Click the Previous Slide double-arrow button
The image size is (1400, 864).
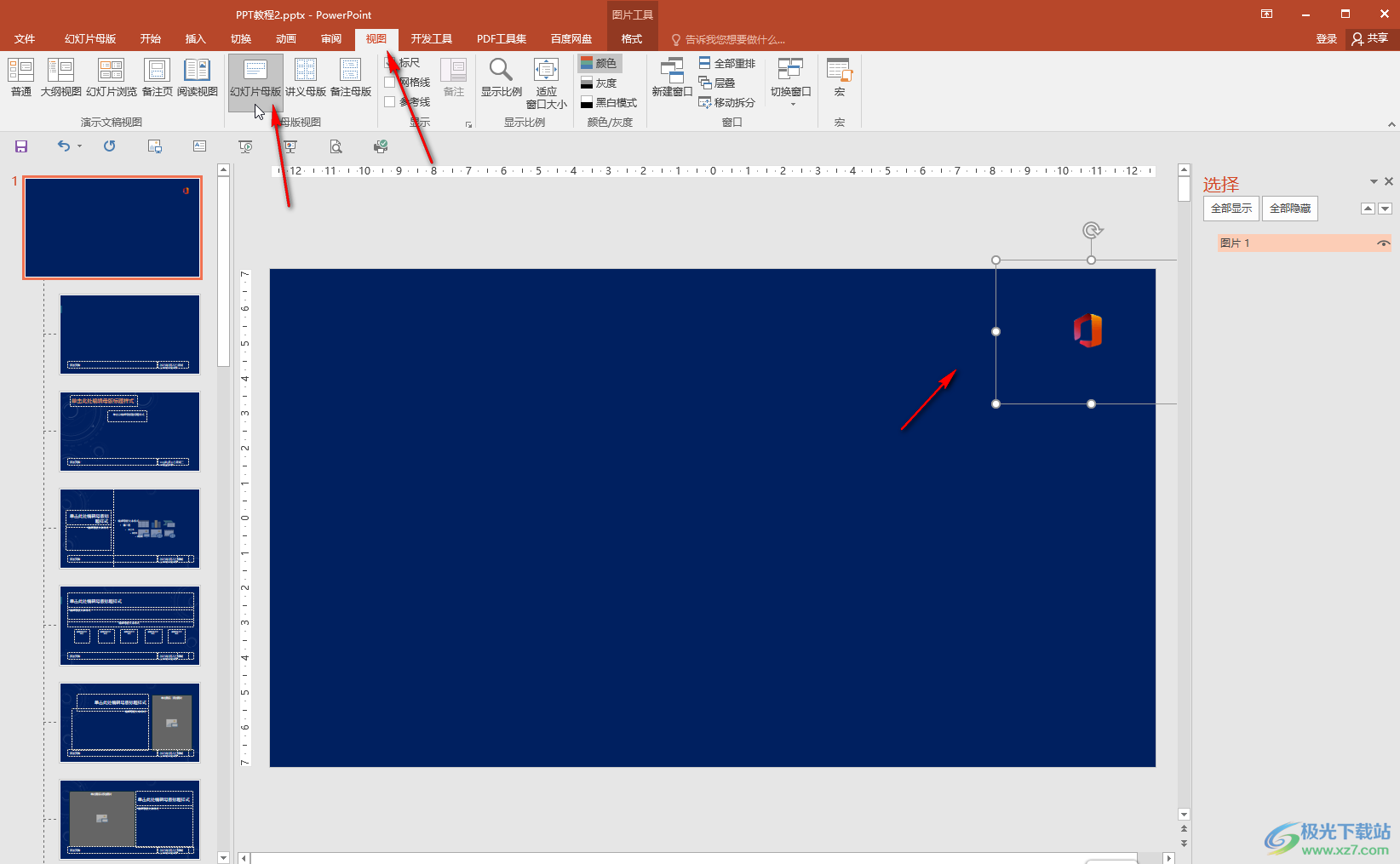tap(1184, 828)
